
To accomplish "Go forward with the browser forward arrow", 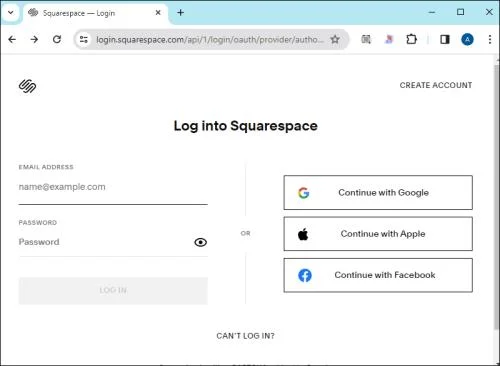I will [34, 40].
